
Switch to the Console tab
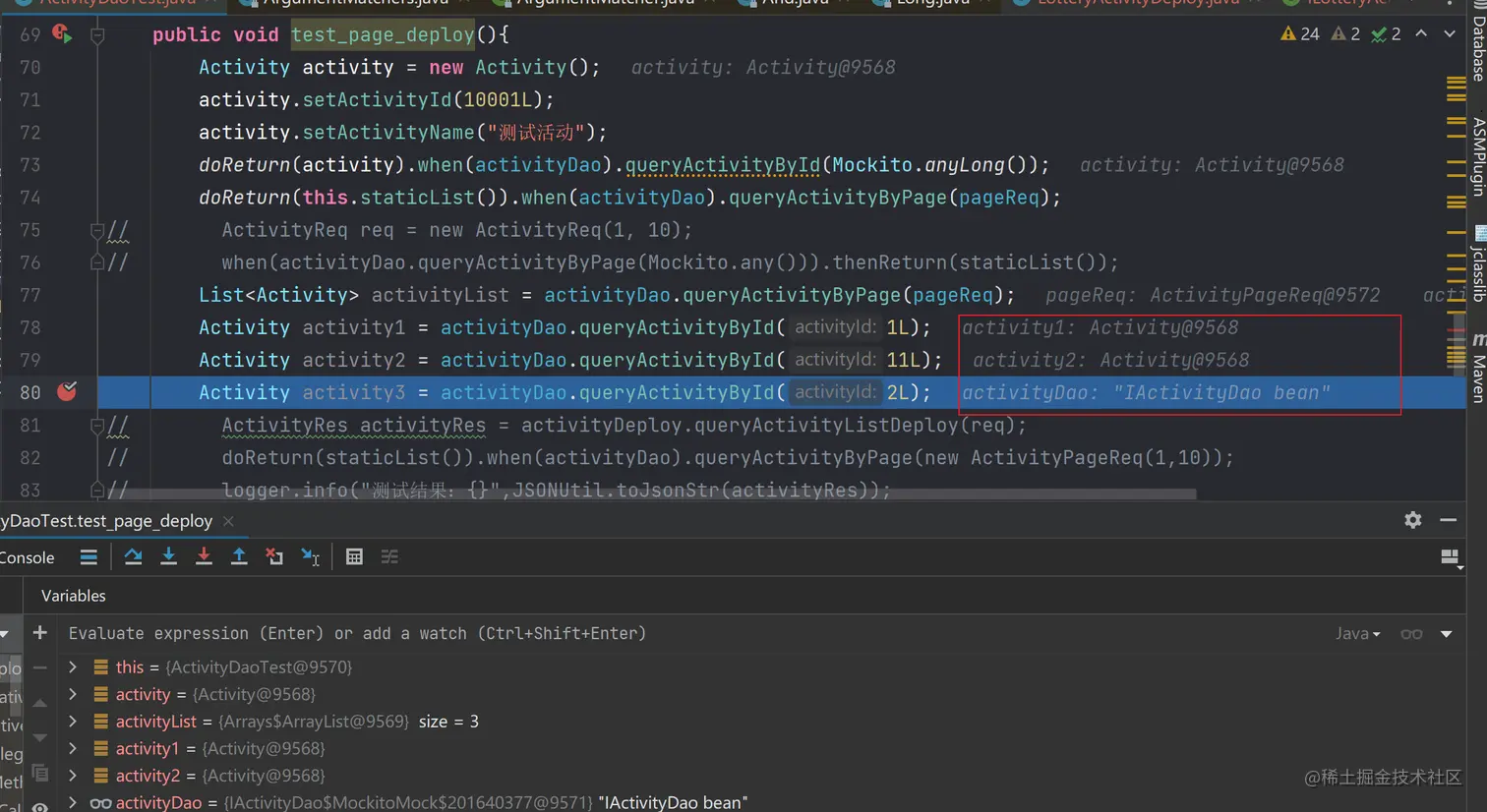tap(28, 557)
